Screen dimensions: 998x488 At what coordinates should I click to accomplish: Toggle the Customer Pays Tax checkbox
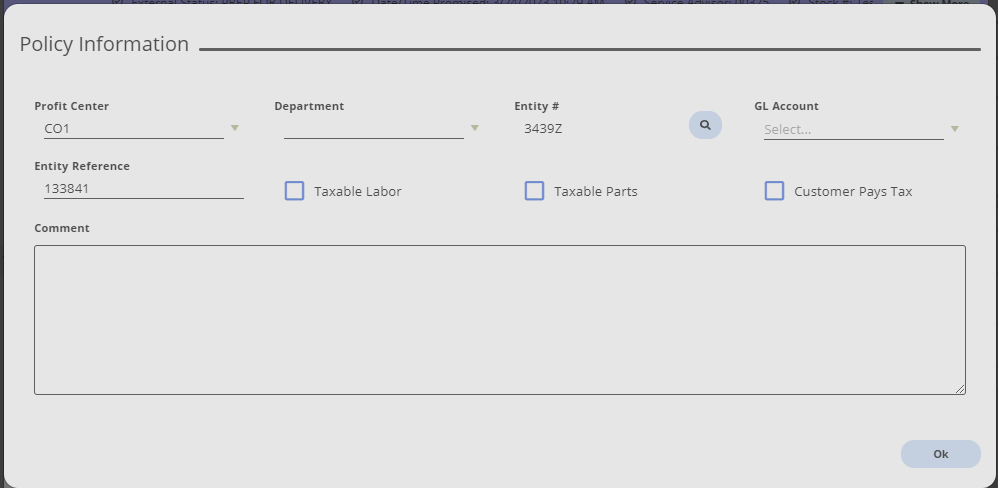click(774, 191)
